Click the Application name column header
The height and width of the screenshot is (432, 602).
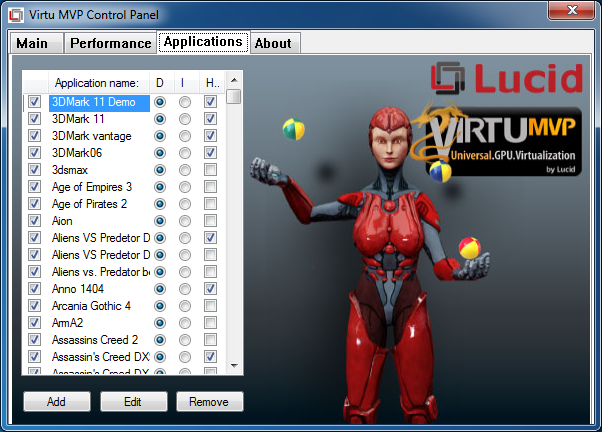[x=97, y=82]
